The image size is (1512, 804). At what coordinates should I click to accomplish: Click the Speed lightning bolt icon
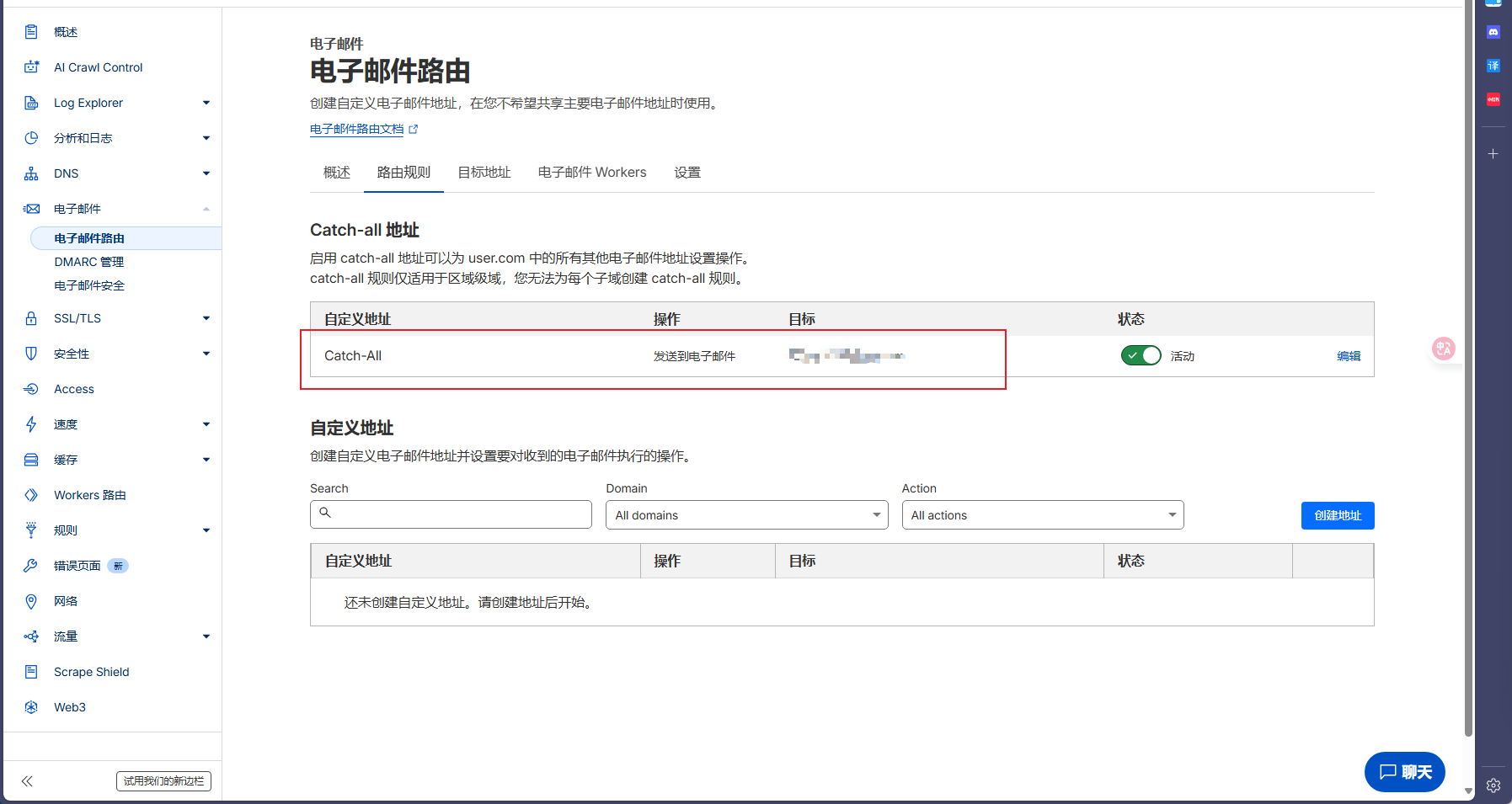[31, 424]
